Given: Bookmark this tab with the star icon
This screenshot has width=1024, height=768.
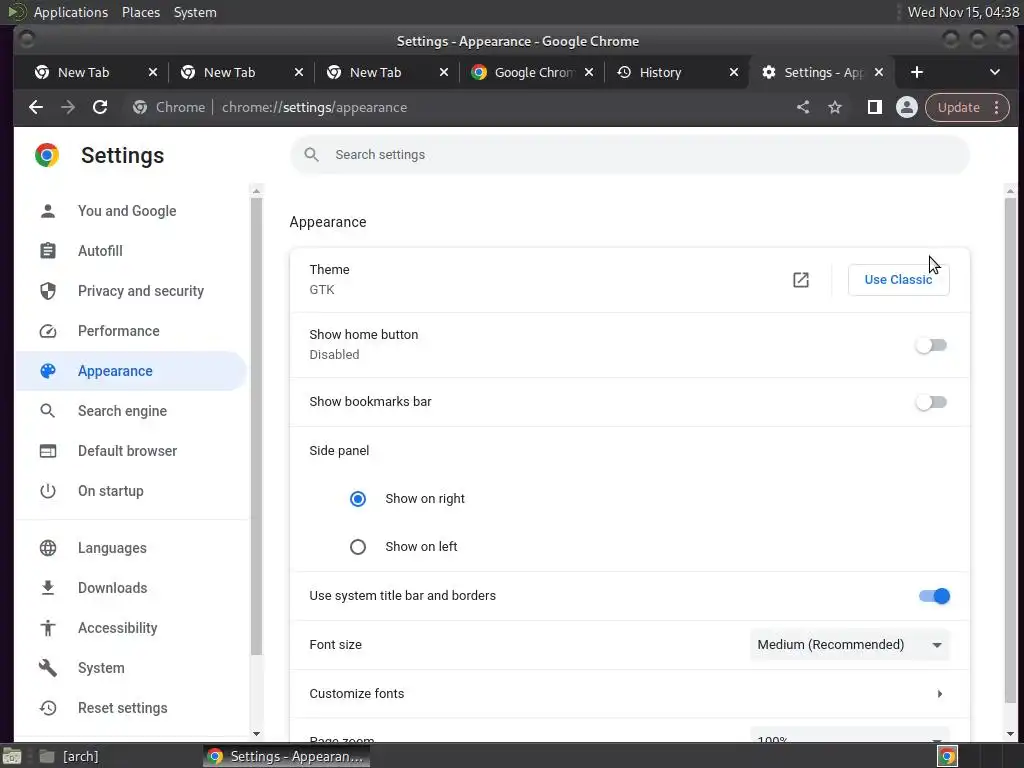Looking at the screenshot, I should 835,107.
